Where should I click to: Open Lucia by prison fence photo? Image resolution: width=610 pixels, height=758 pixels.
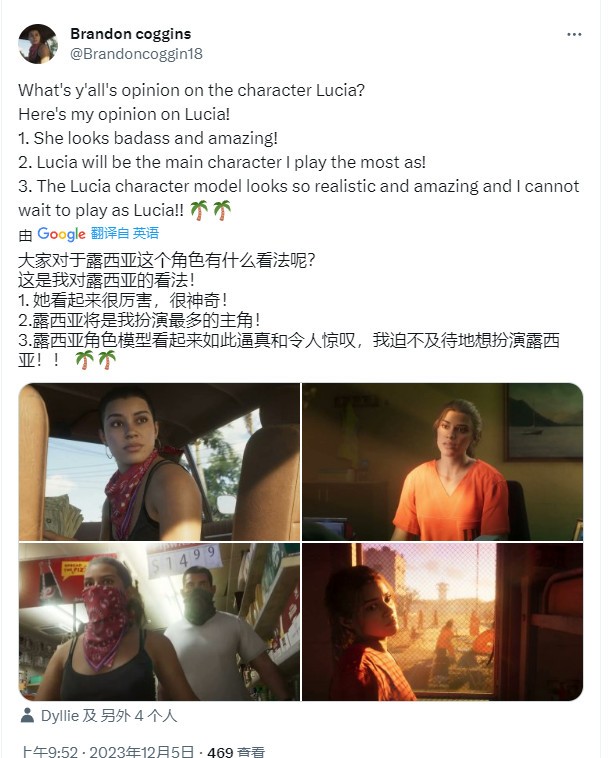(442, 622)
